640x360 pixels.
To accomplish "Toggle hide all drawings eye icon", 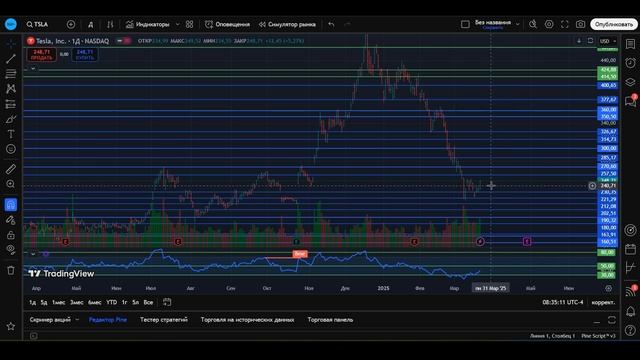I will (x=11, y=249).
